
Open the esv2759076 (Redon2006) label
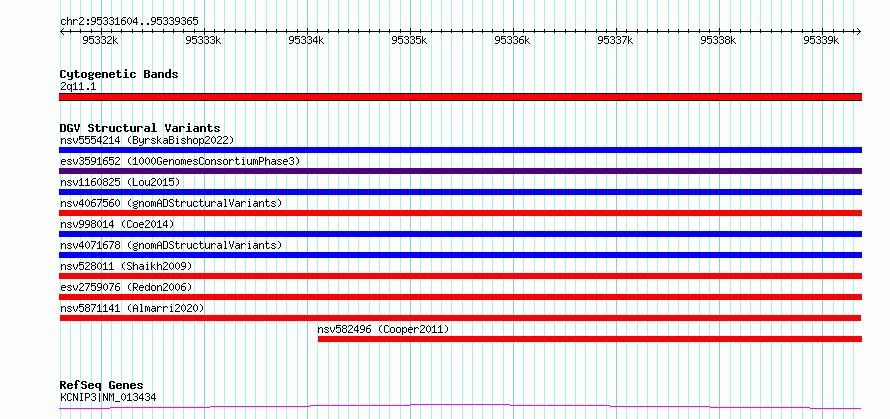click(x=126, y=287)
